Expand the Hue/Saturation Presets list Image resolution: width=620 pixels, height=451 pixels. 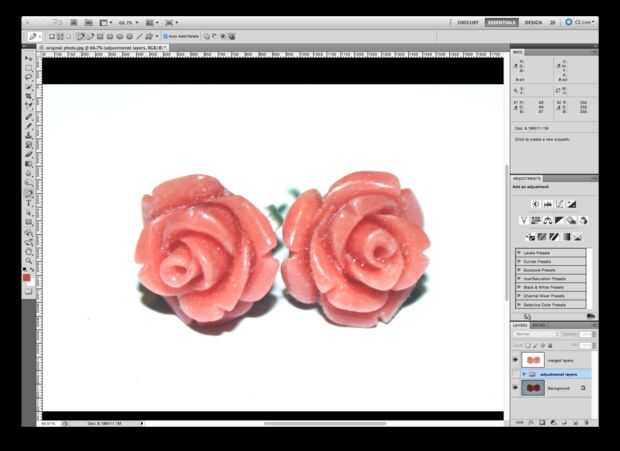tap(519, 279)
